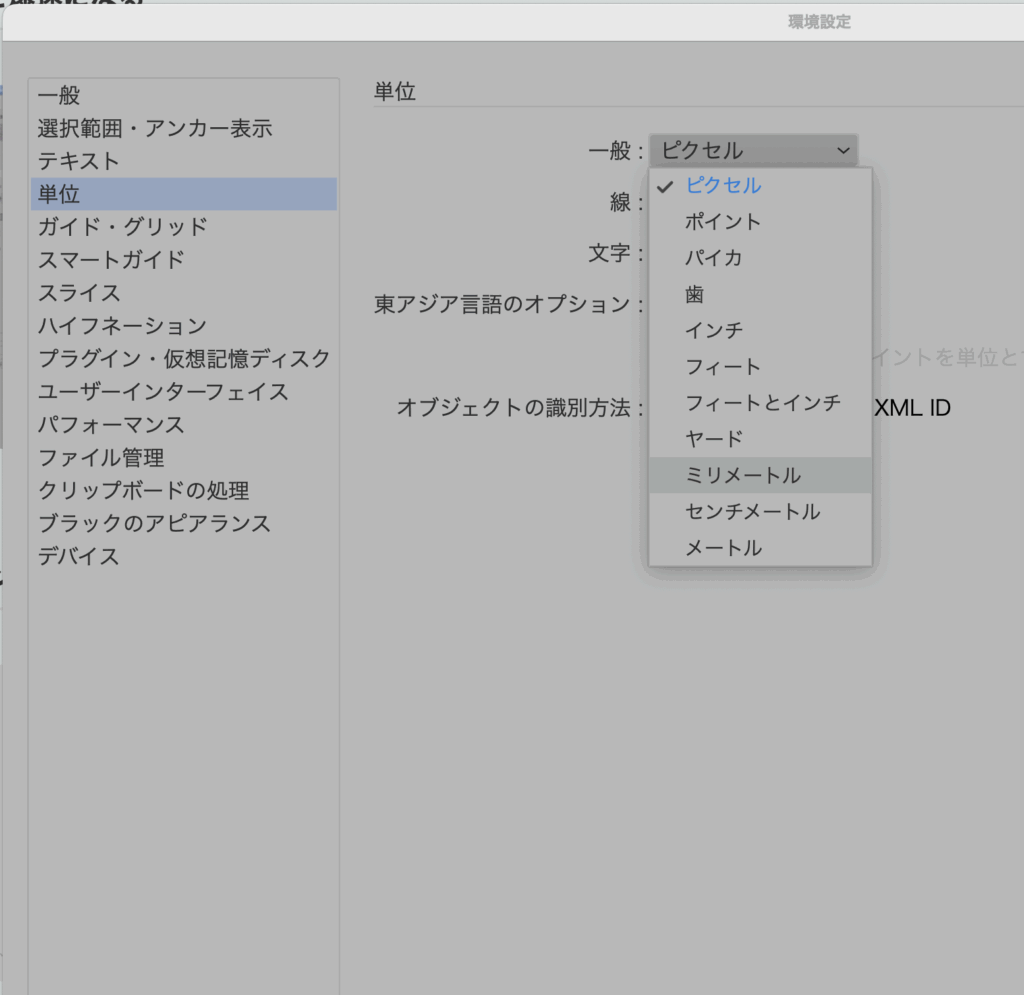Select 歯 unit option
This screenshot has width=1024, height=995.
pos(760,294)
